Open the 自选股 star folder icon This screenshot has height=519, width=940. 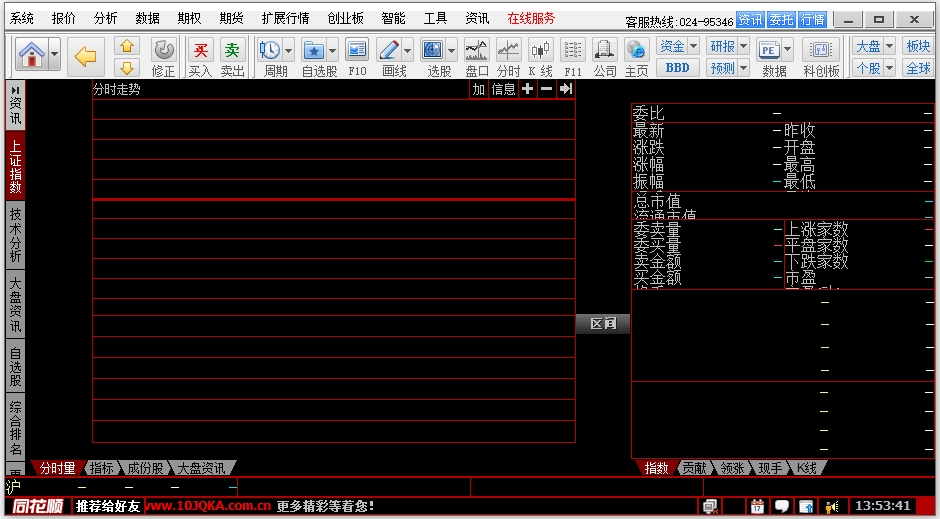pyautogui.click(x=314, y=50)
